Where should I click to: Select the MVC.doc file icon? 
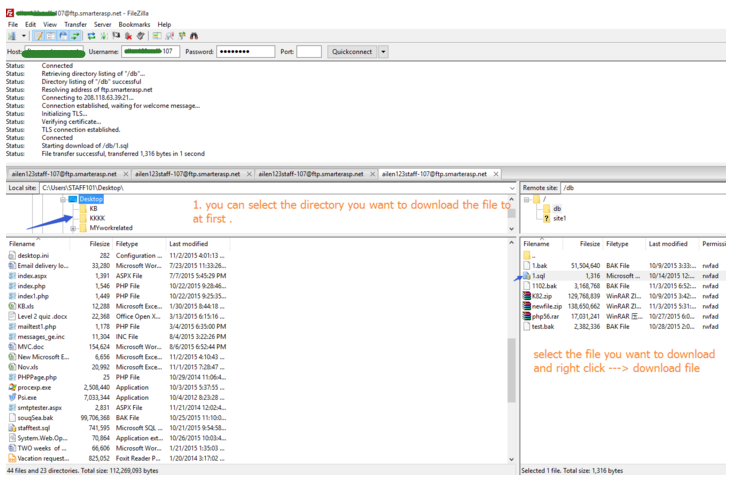[x=12, y=347]
